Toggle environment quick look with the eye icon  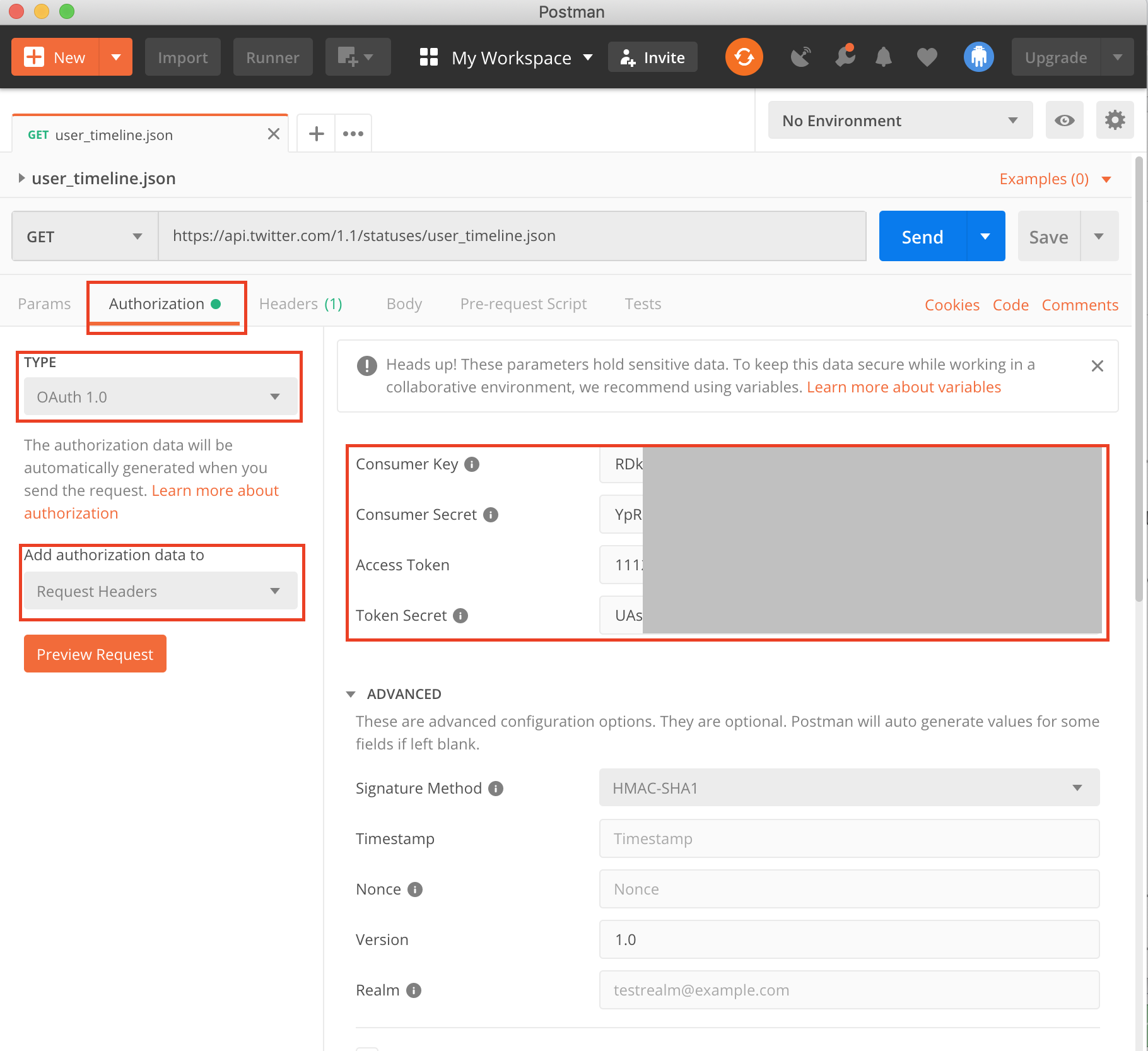[1064, 120]
